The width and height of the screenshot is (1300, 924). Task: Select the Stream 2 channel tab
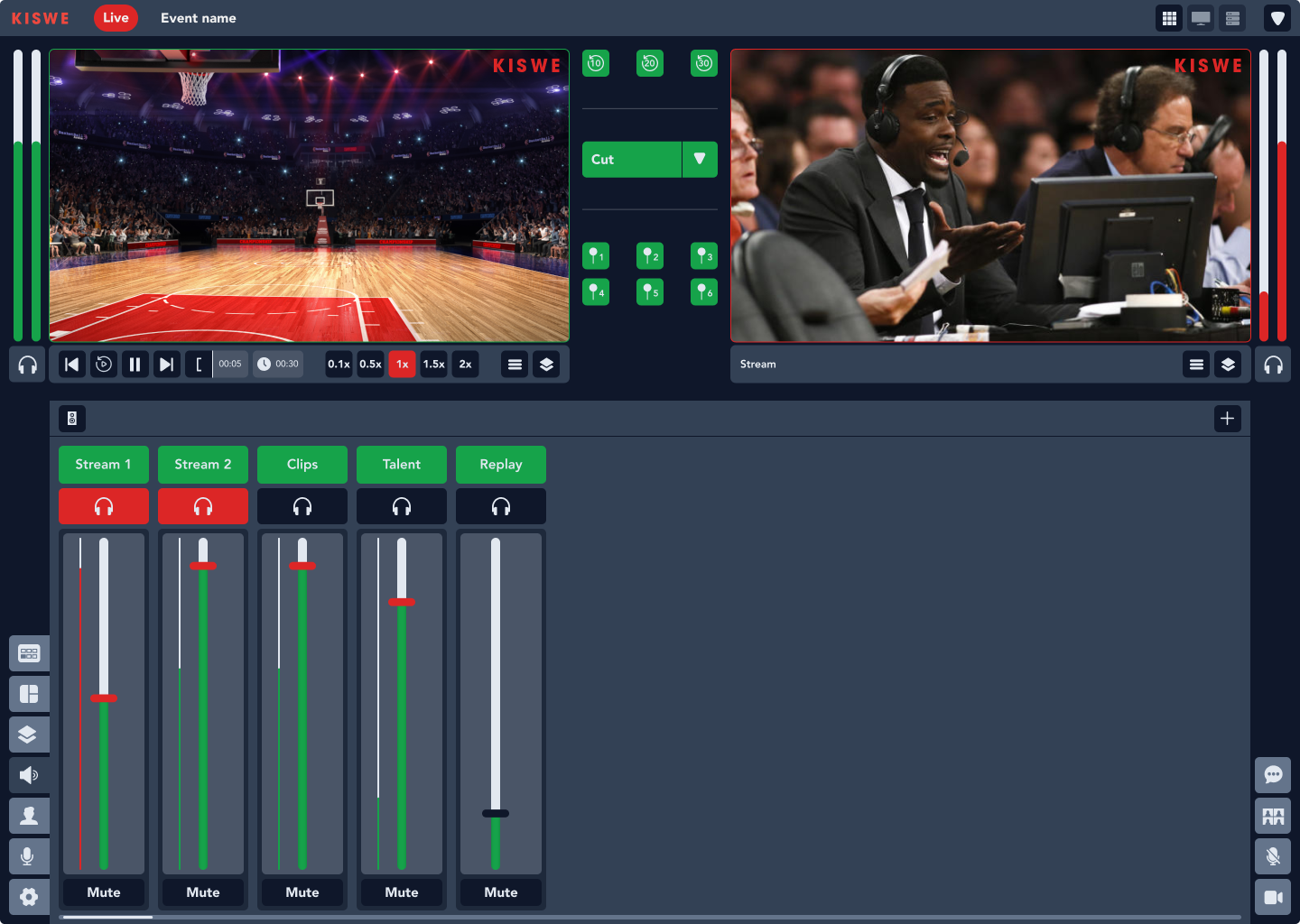point(203,464)
